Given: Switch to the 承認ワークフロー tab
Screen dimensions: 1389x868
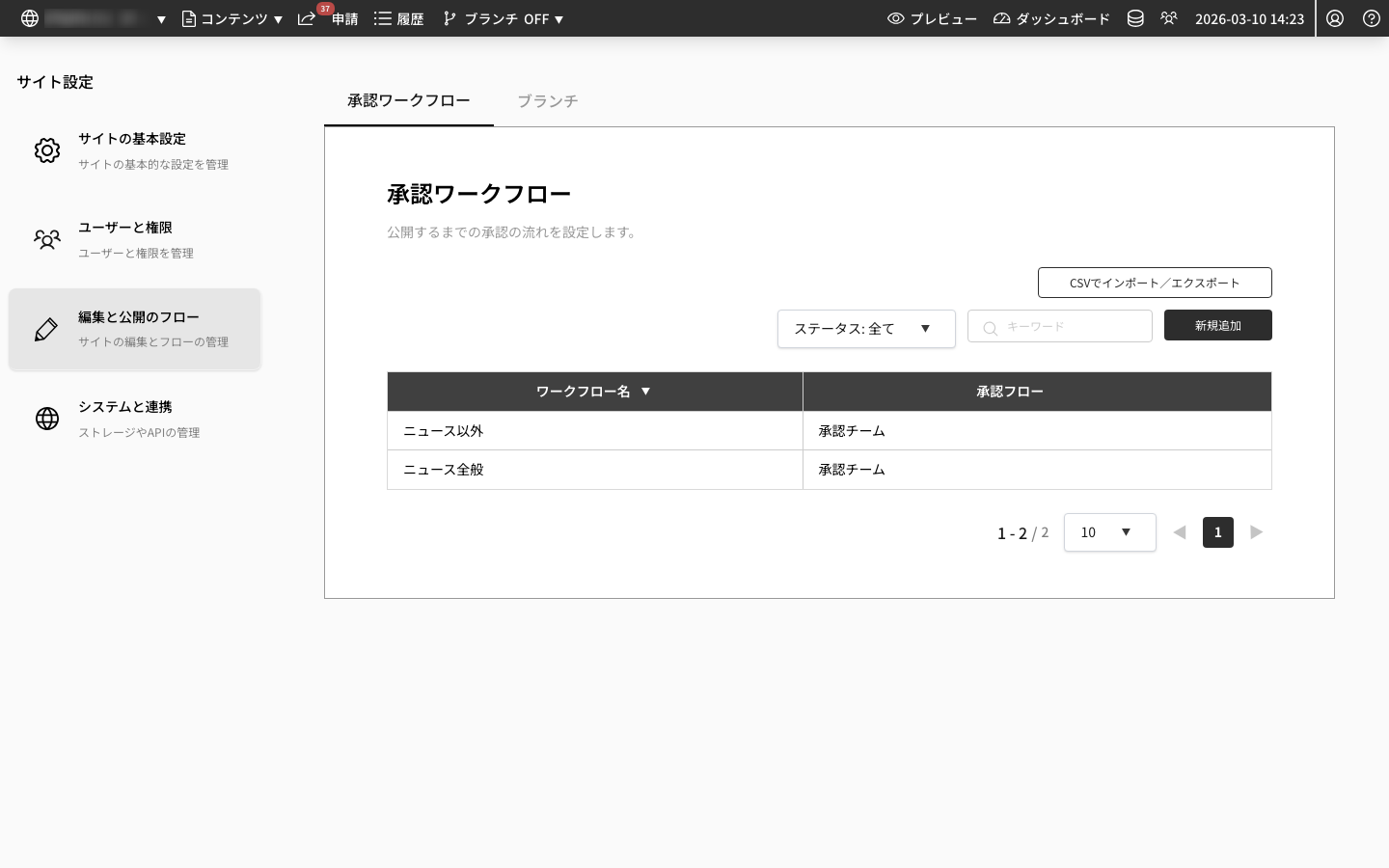Looking at the screenshot, I should coord(409,100).
